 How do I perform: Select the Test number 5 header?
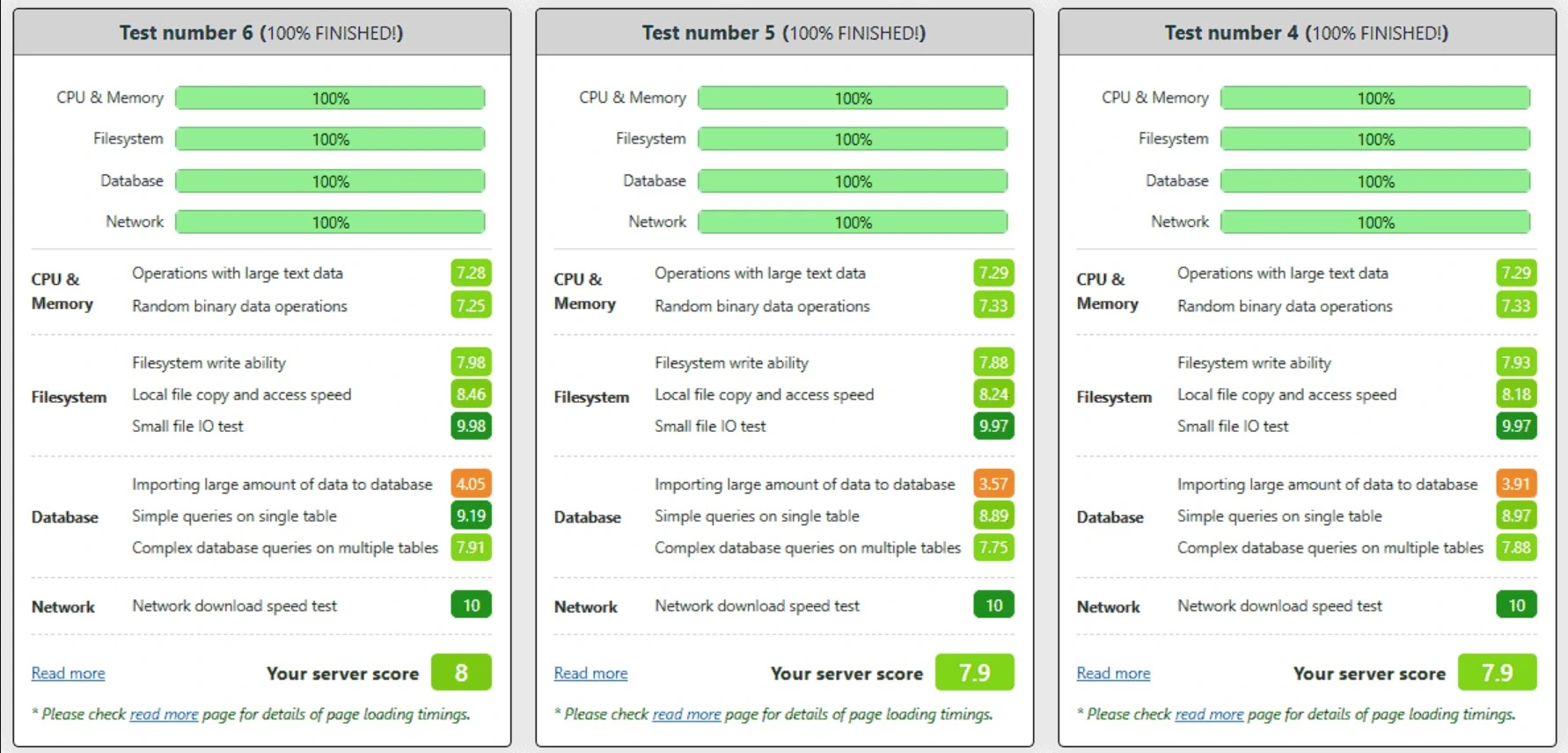[x=784, y=33]
